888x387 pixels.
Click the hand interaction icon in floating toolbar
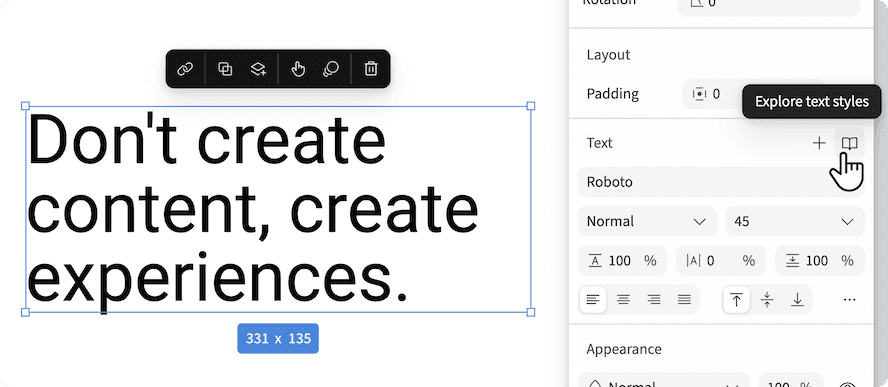pyautogui.click(x=298, y=69)
